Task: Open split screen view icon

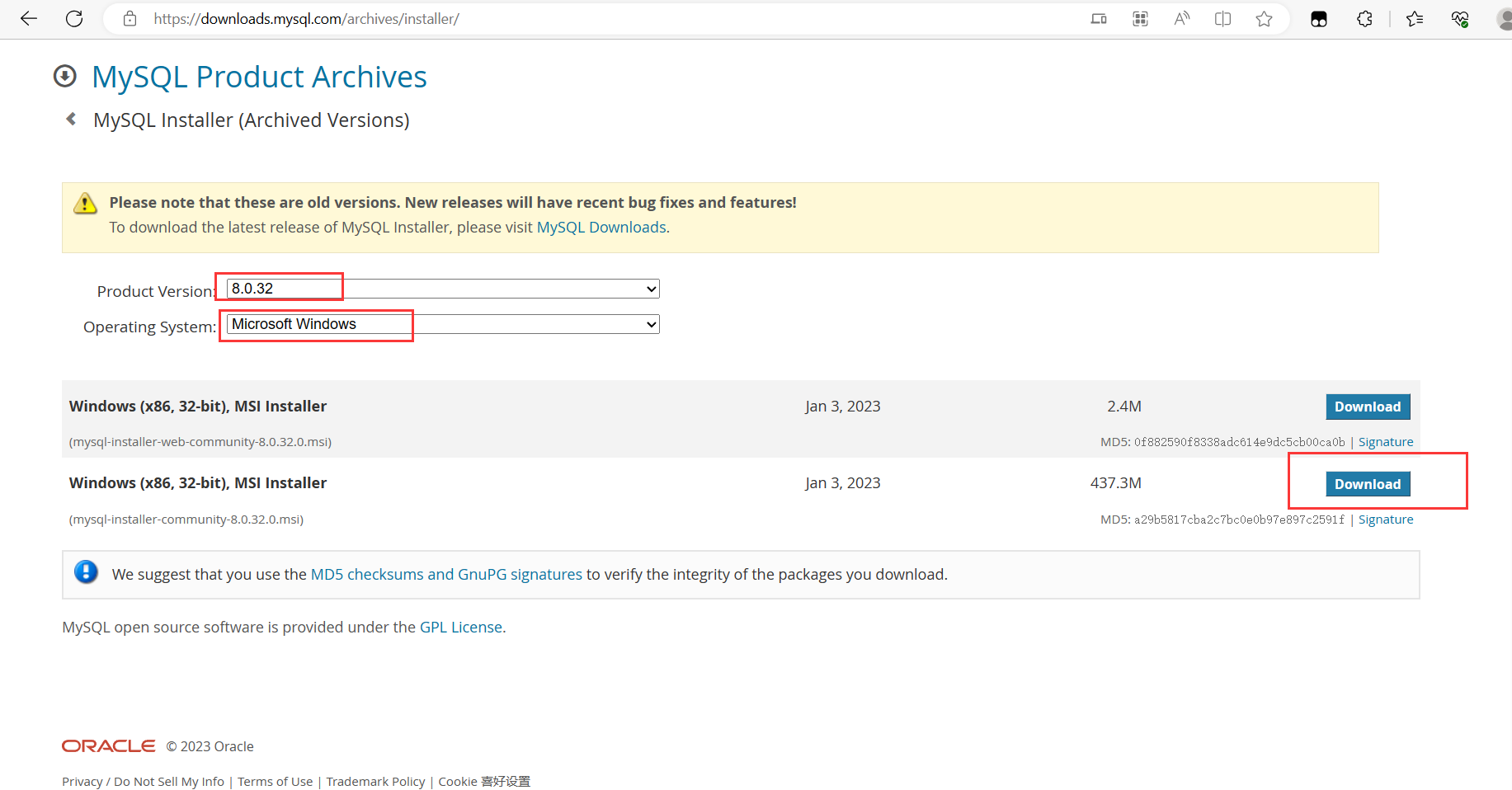Action: (1222, 19)
